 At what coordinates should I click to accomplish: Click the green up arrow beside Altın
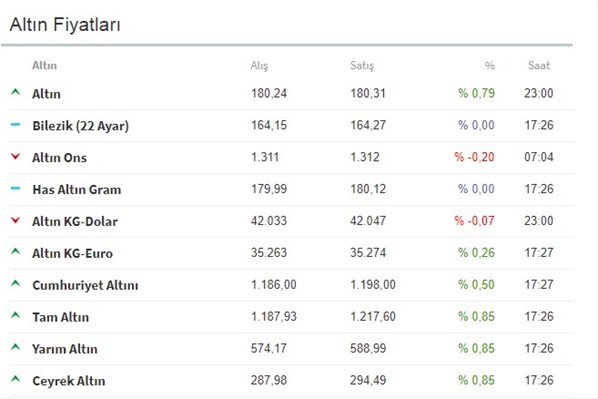(15, 92)
